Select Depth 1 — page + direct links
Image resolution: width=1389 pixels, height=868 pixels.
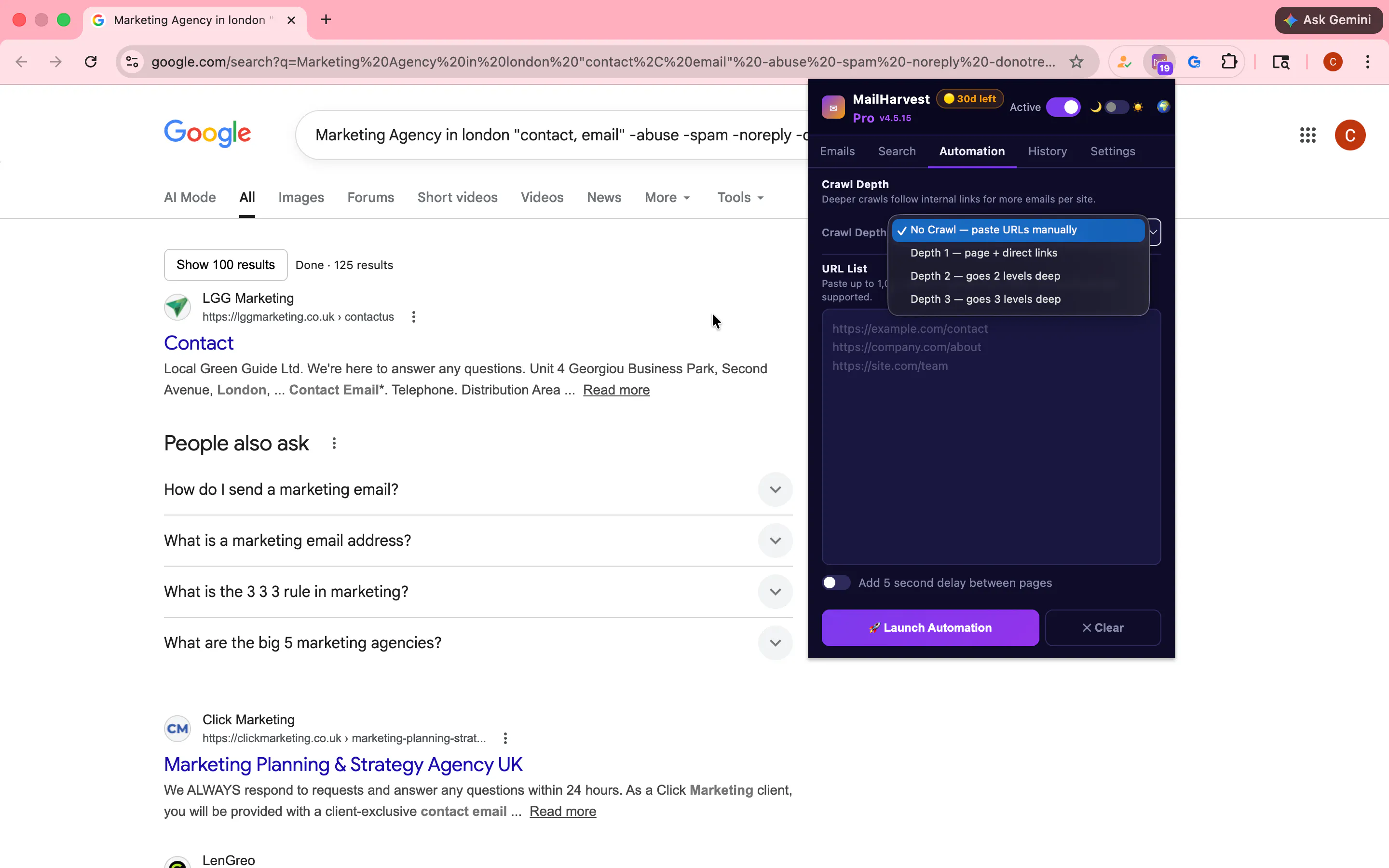click(1018, 253)
